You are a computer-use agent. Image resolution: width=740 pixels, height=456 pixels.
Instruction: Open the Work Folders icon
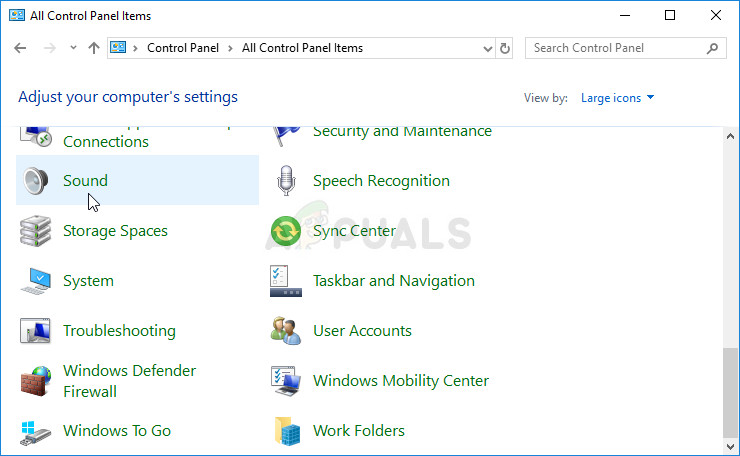[x=286, y=431]
